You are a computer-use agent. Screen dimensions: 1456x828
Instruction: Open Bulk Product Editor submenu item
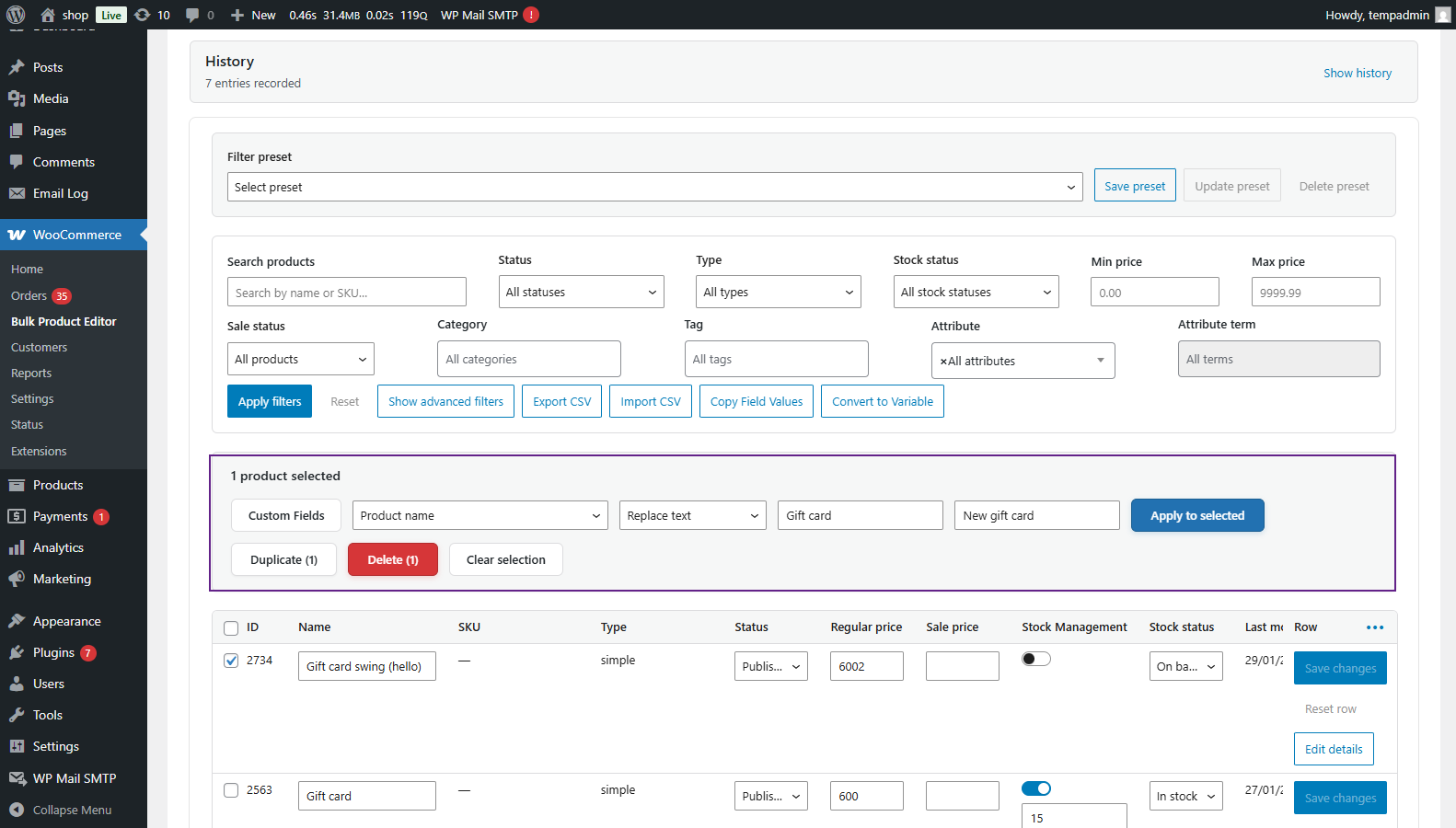64,321
